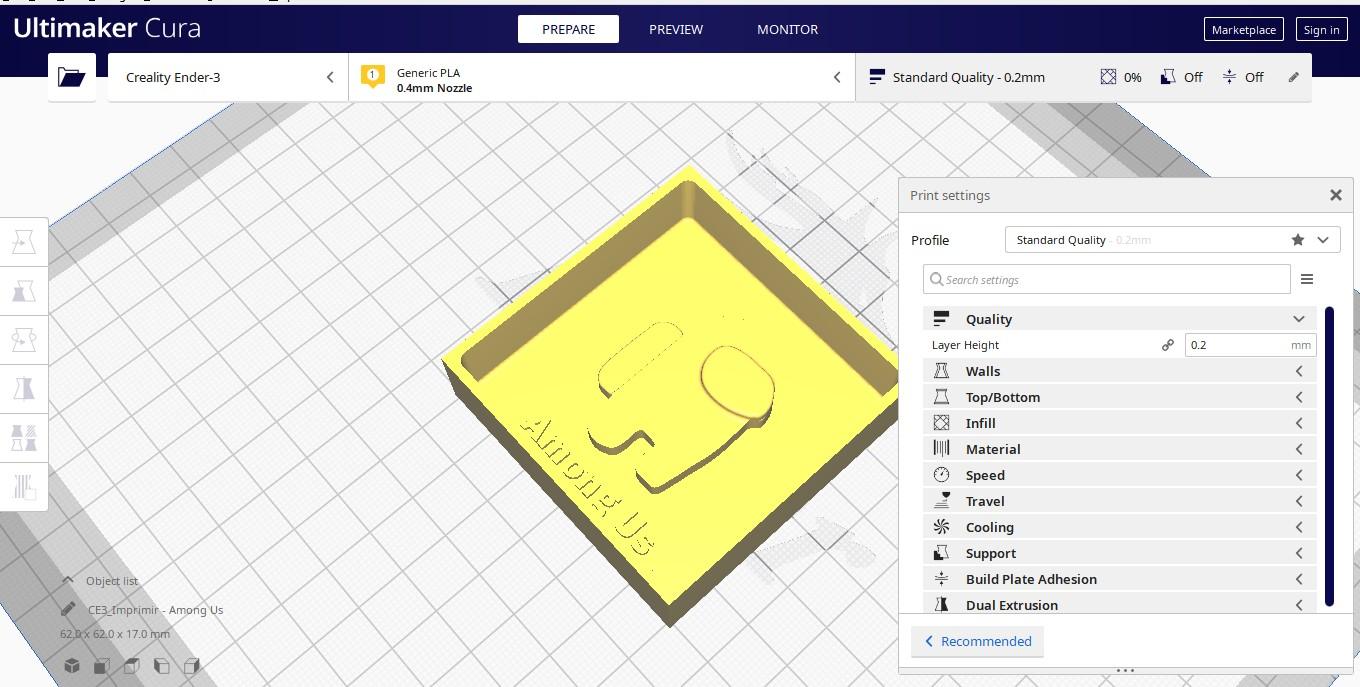Select the Move tool in left toolbar

[x=24, y=243]
